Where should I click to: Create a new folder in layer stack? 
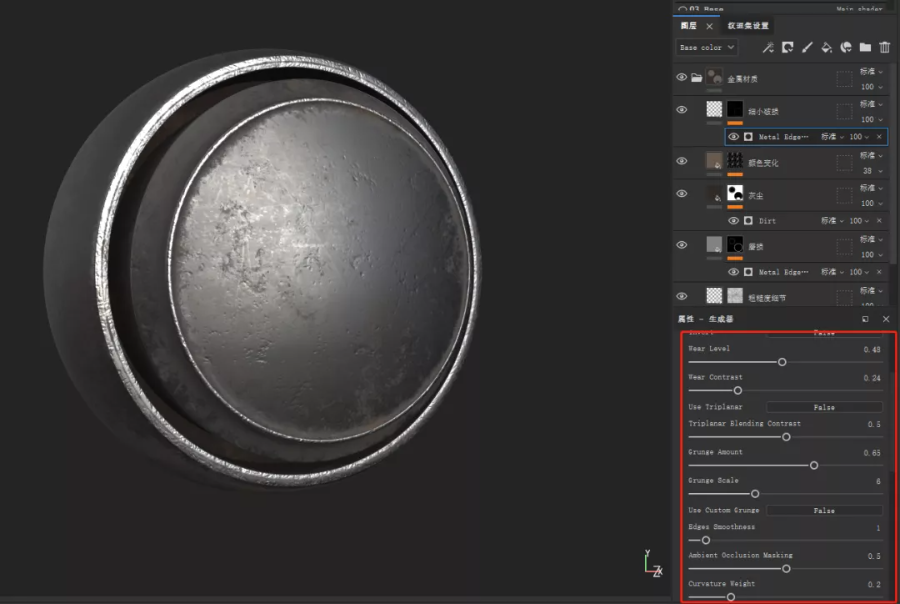pos(865,47)
